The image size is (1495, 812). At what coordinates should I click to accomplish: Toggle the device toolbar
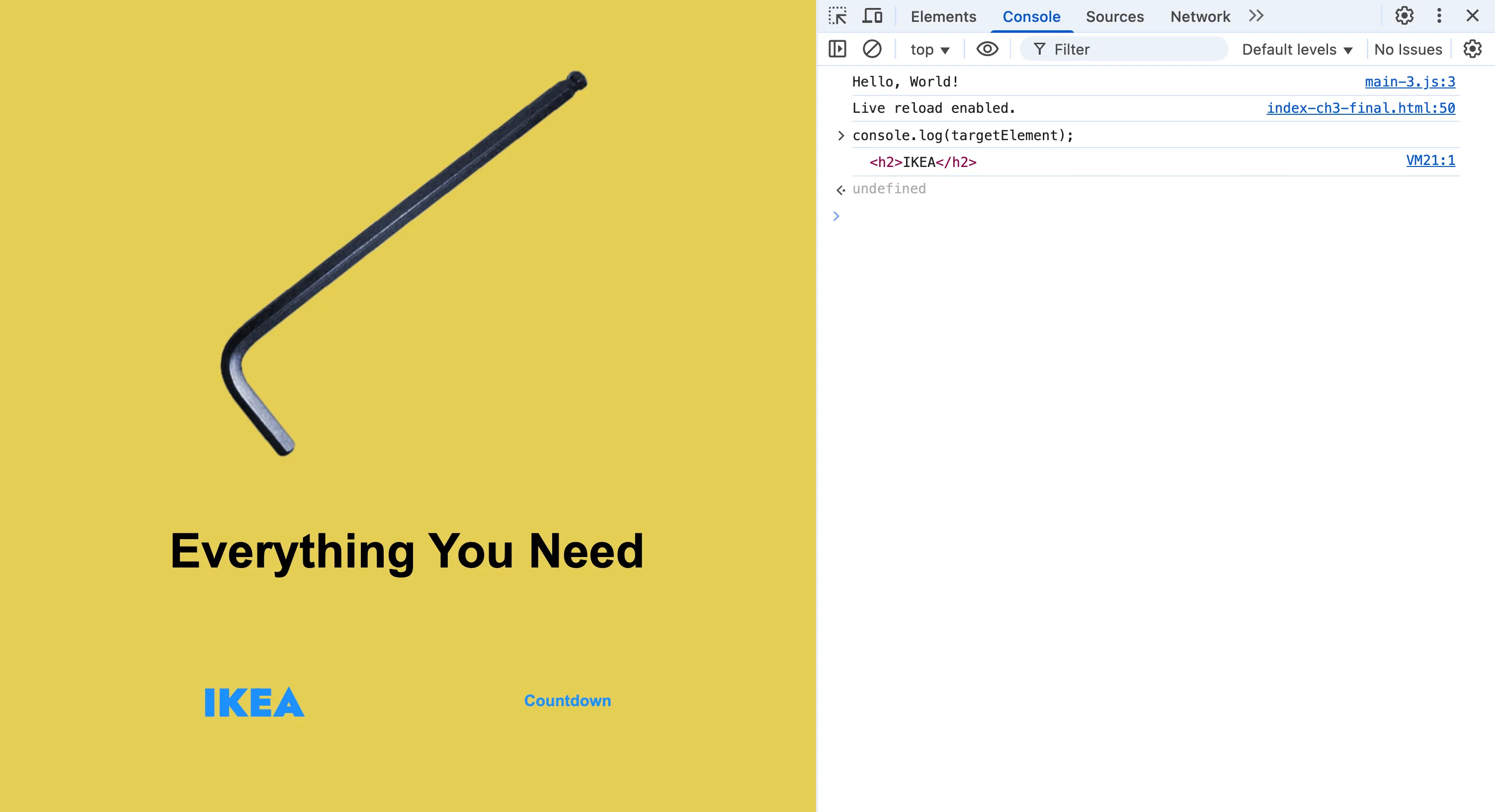(x=872, y=16)
